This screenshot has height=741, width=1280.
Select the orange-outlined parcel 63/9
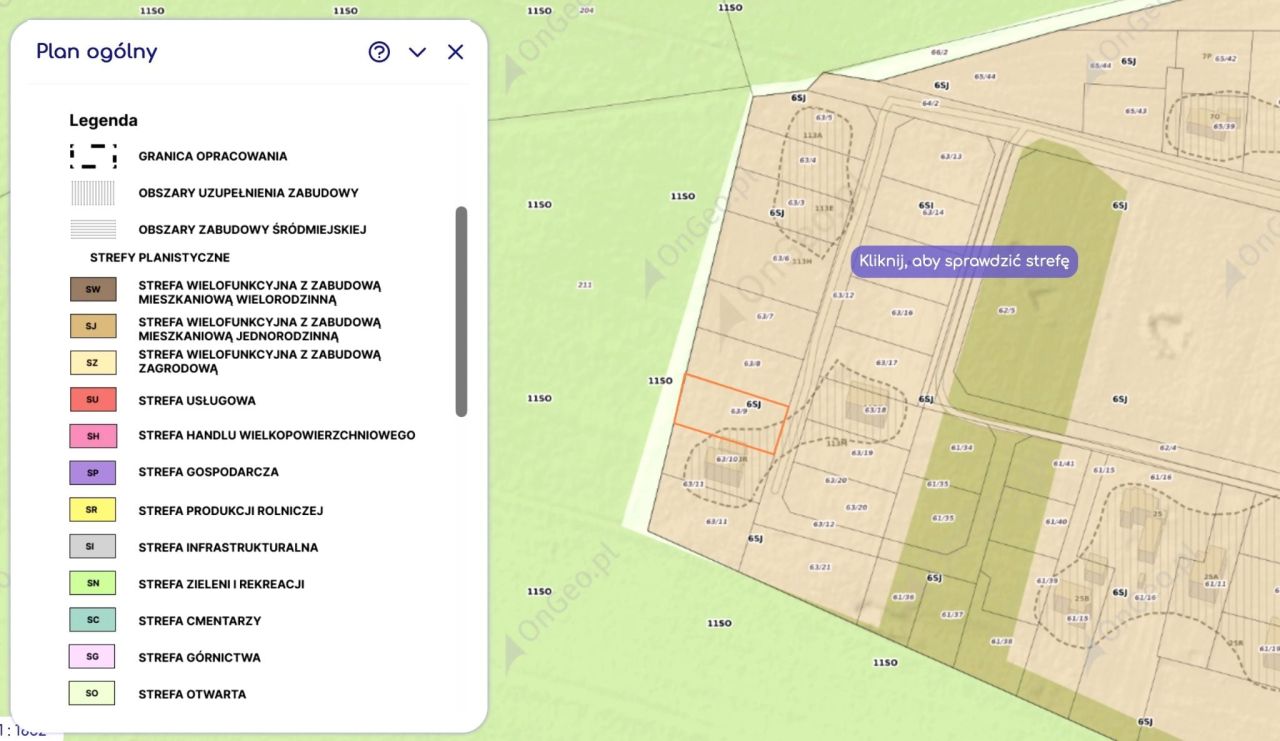point(730,414)
